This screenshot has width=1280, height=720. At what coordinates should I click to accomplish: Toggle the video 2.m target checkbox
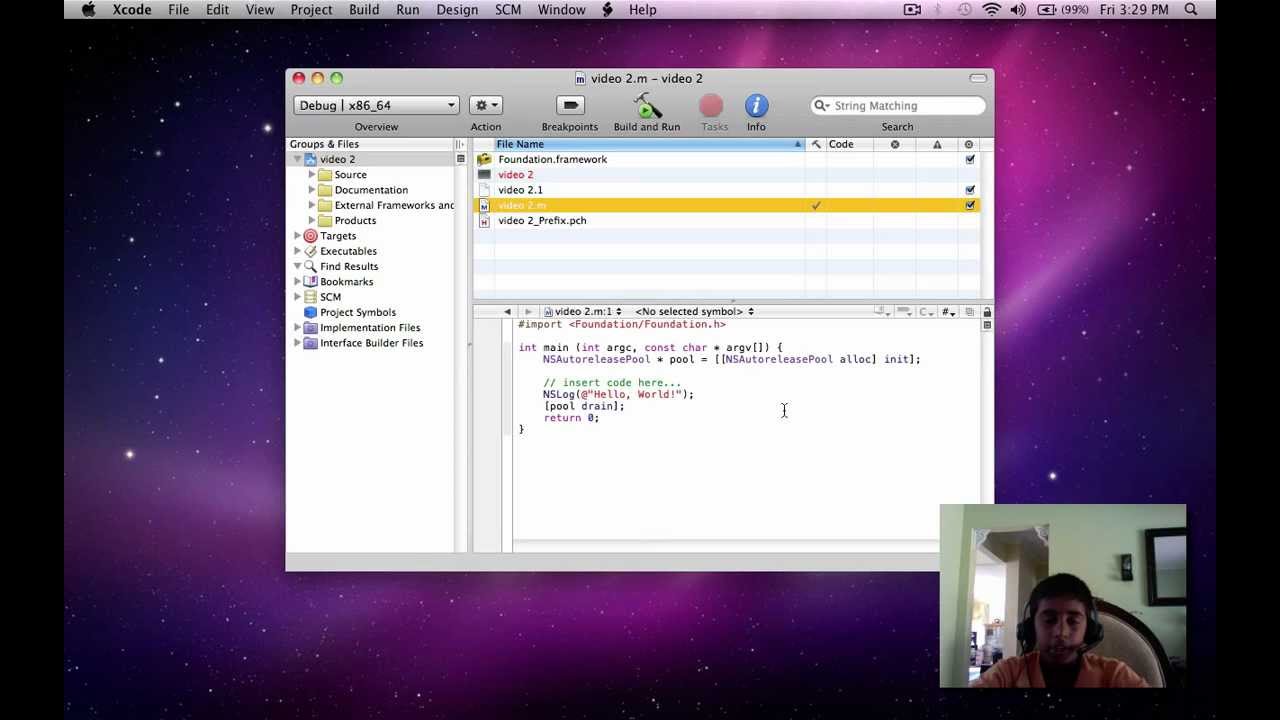click(969, 205)
